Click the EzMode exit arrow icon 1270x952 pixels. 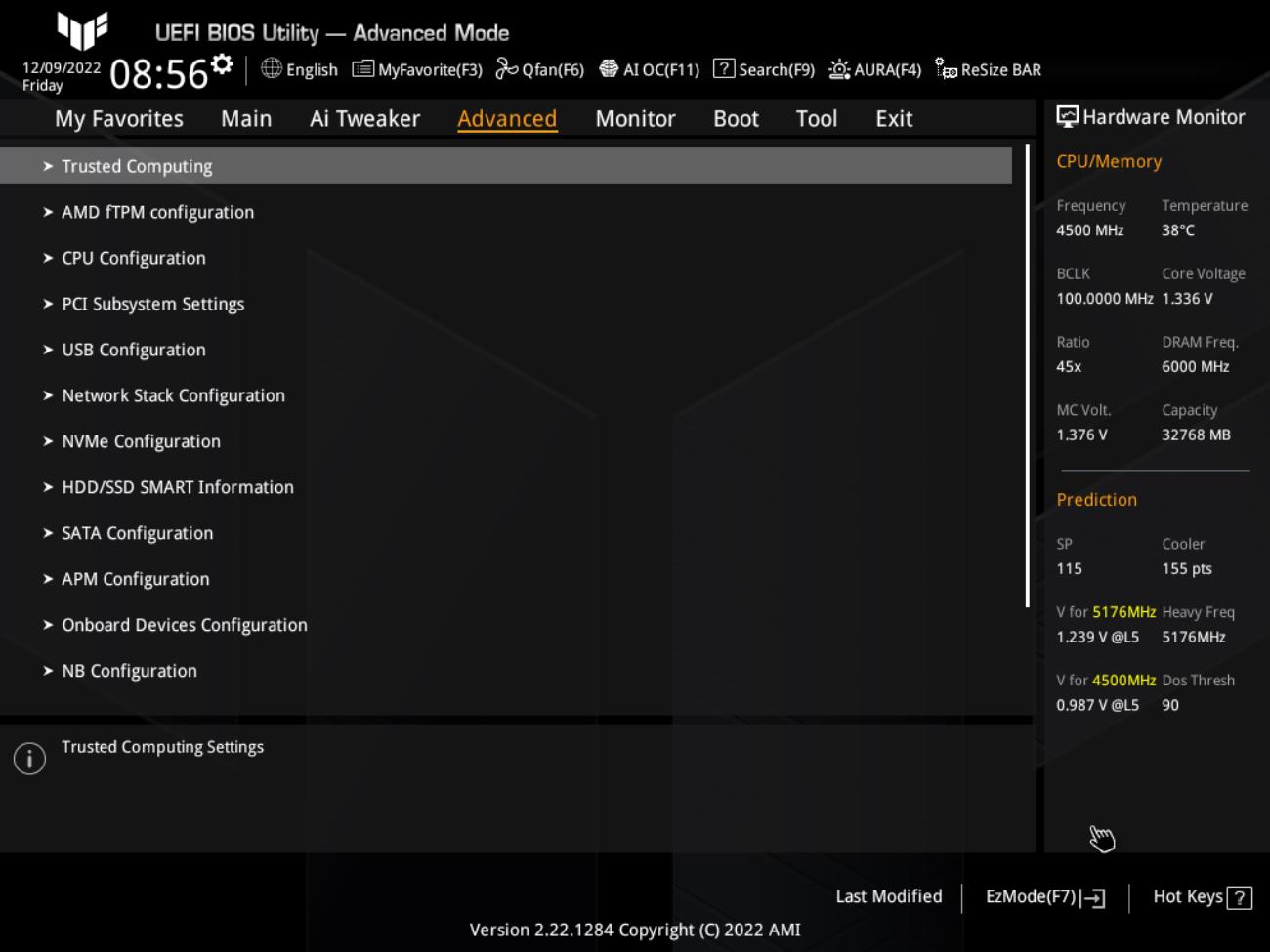pyautogui.click(x=1093, y=898)
